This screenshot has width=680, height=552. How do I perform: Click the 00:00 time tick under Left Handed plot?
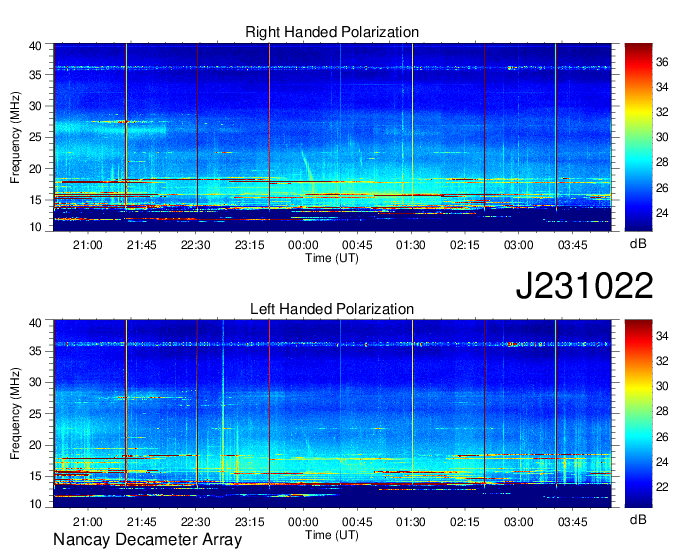click(x=303, y=522)
